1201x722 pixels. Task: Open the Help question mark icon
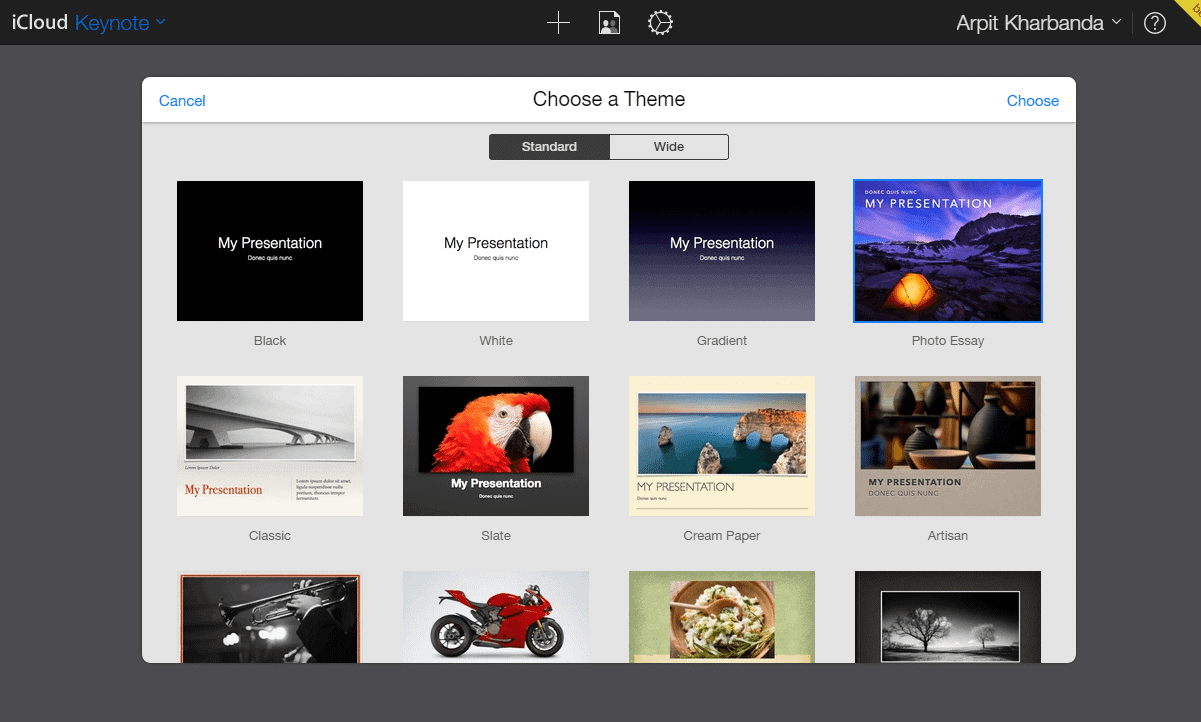point(1155,22)
